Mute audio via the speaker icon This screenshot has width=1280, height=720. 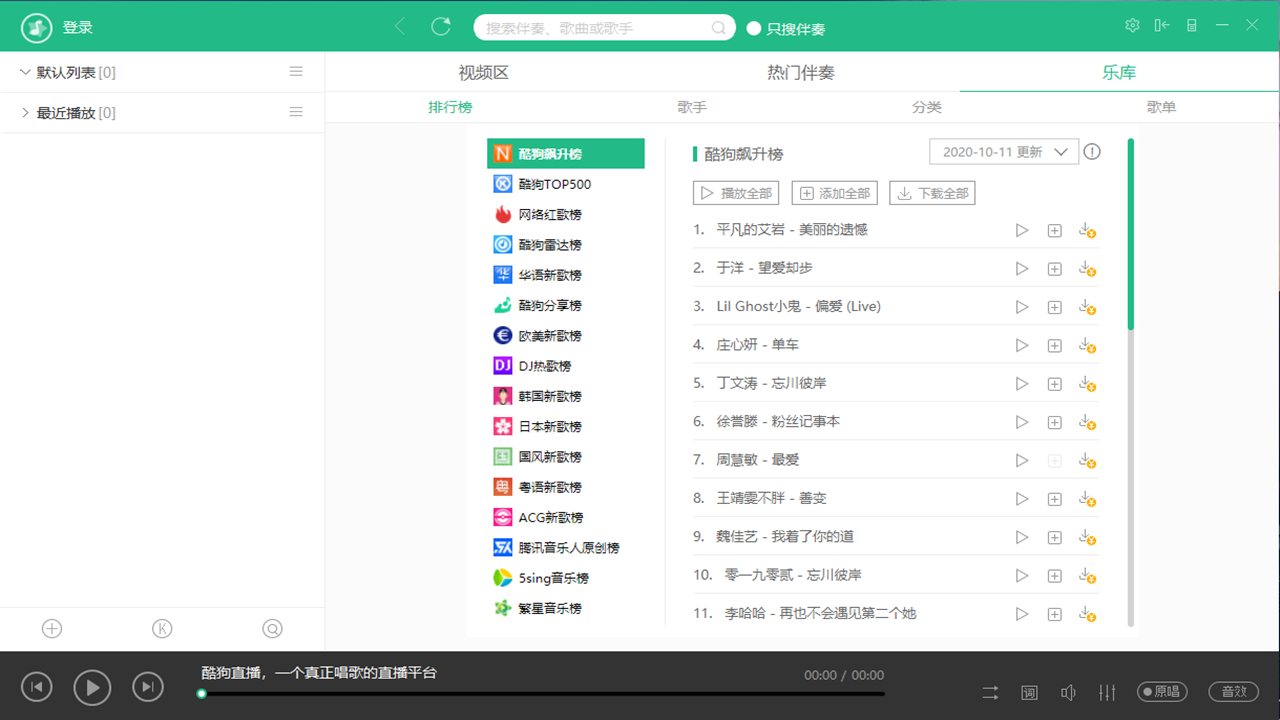click(x=1068, y=692)
